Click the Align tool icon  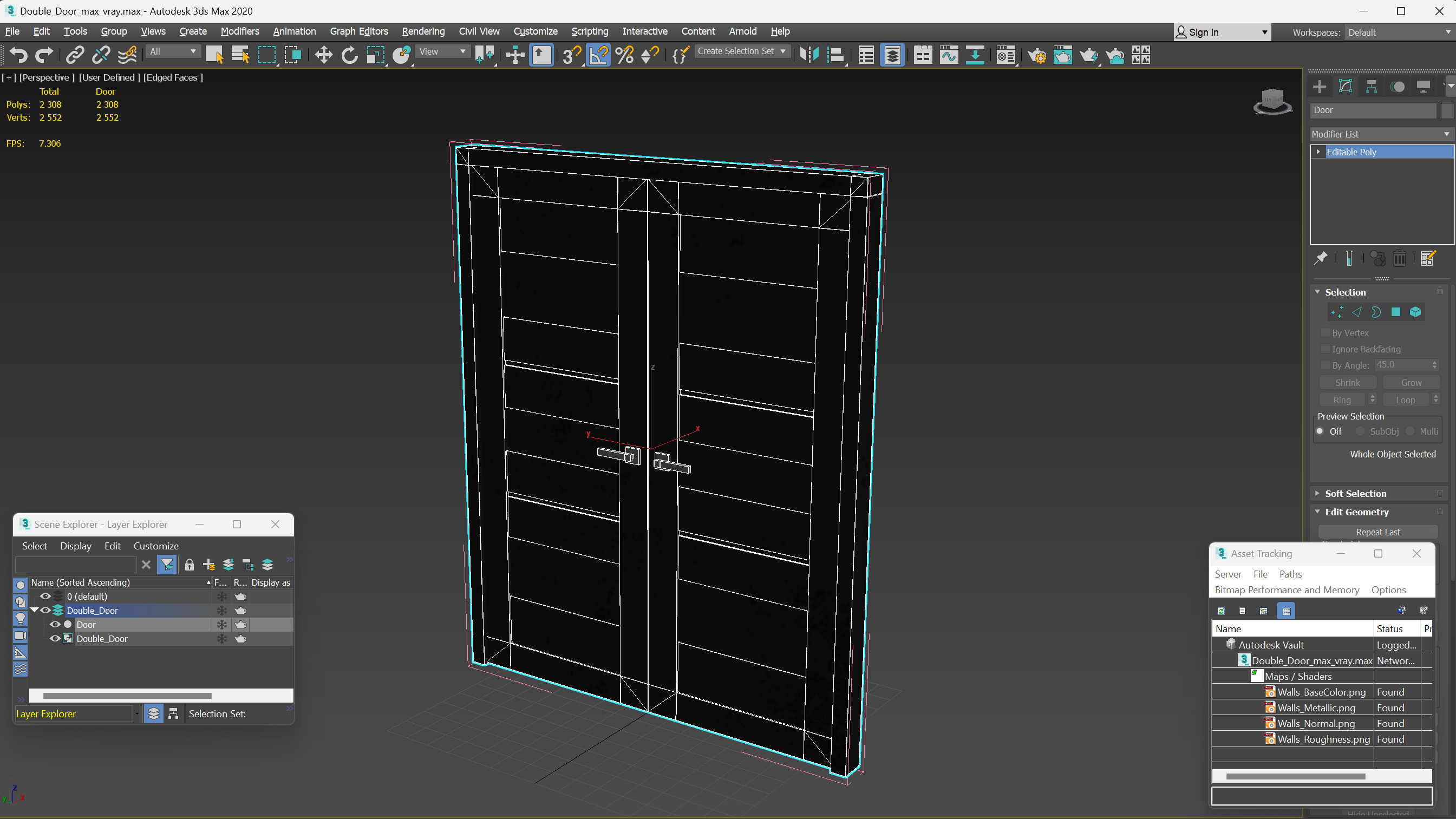point(835,55)
